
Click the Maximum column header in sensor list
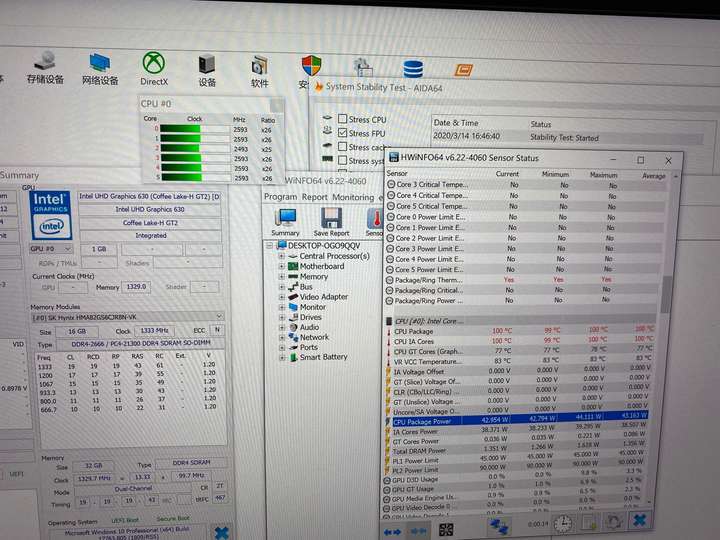coord(603,175)
